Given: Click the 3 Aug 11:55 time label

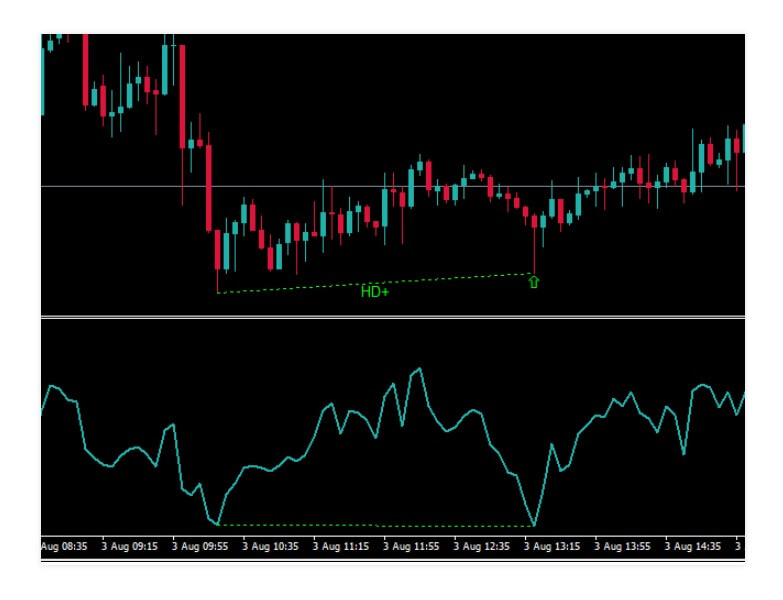Looking at the screenshot, I should point(411,546).
